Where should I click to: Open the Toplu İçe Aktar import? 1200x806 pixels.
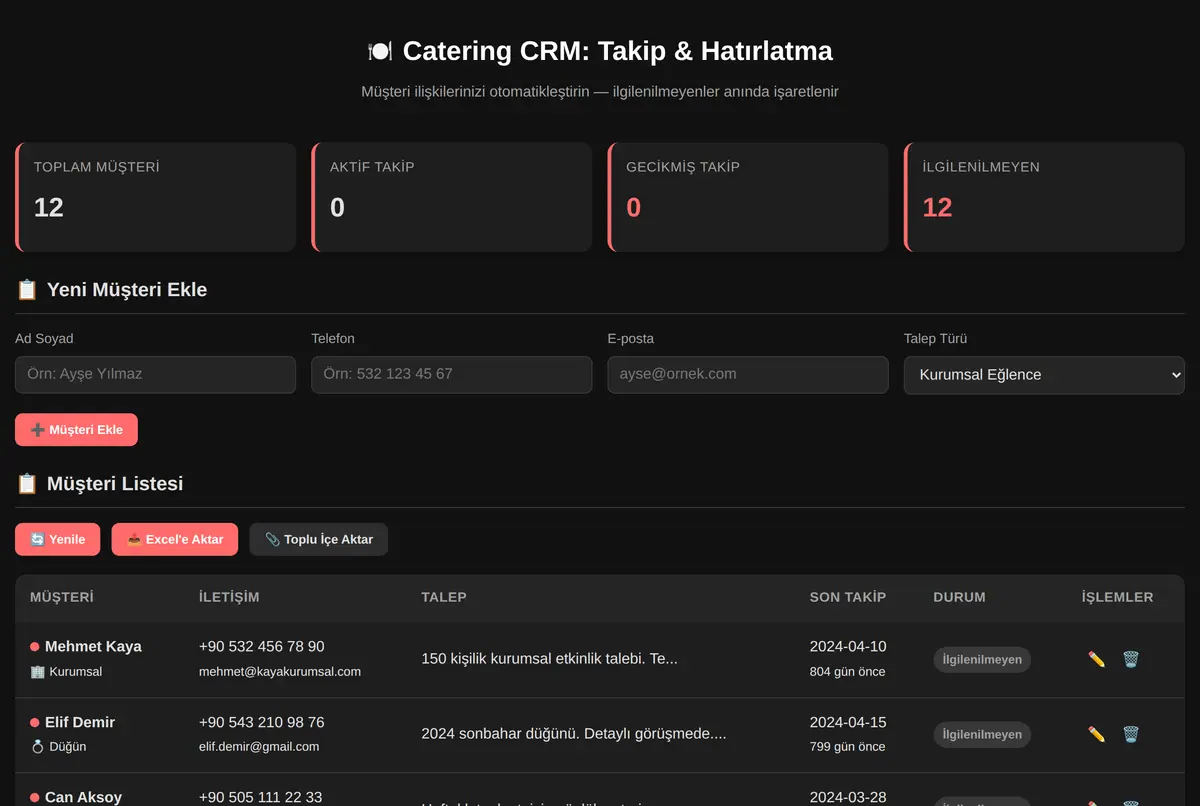(319, 539)
